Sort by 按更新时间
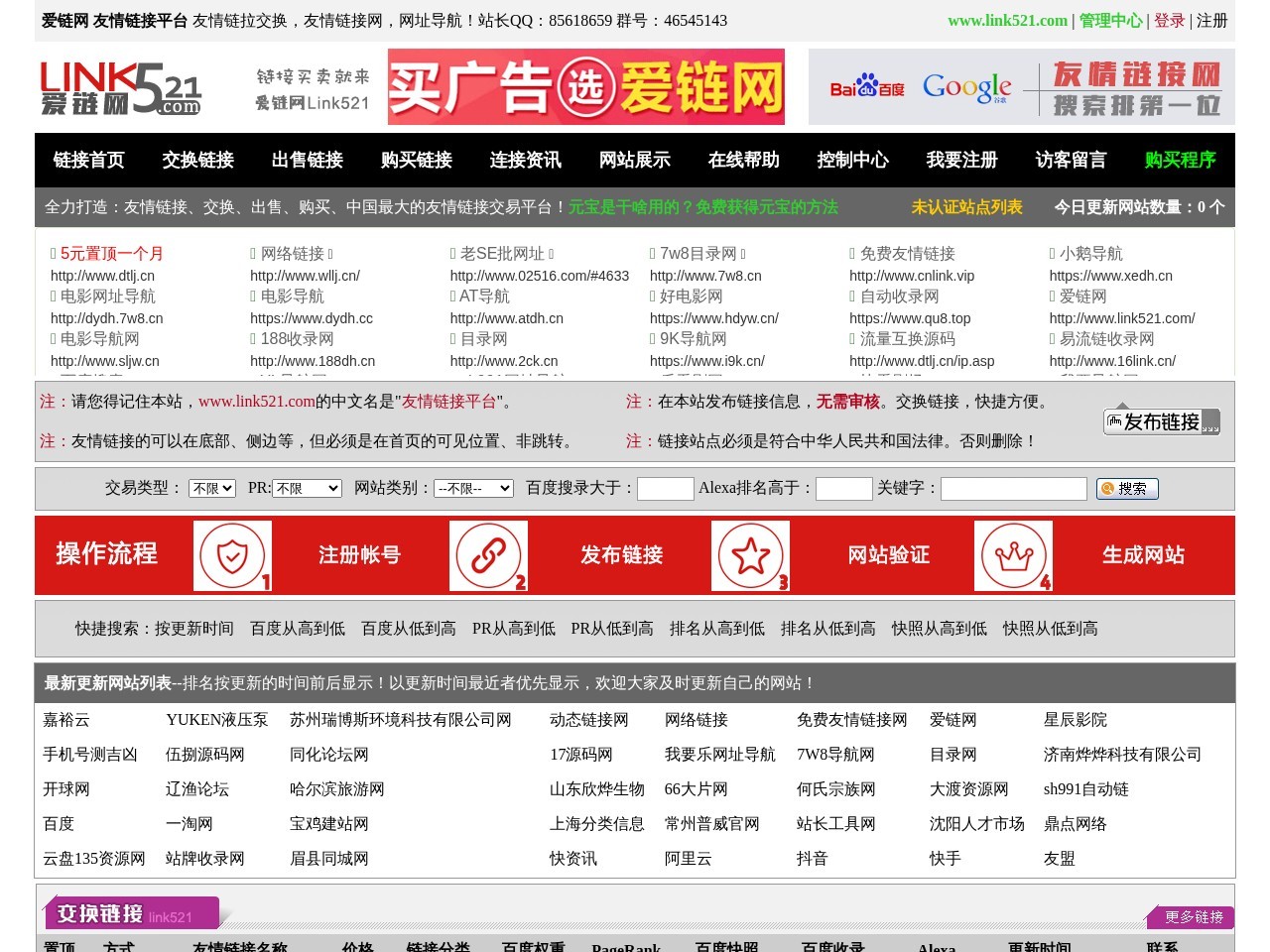Screen dimensions: 1270x952 pyautogui.click(x=194, y=629)
